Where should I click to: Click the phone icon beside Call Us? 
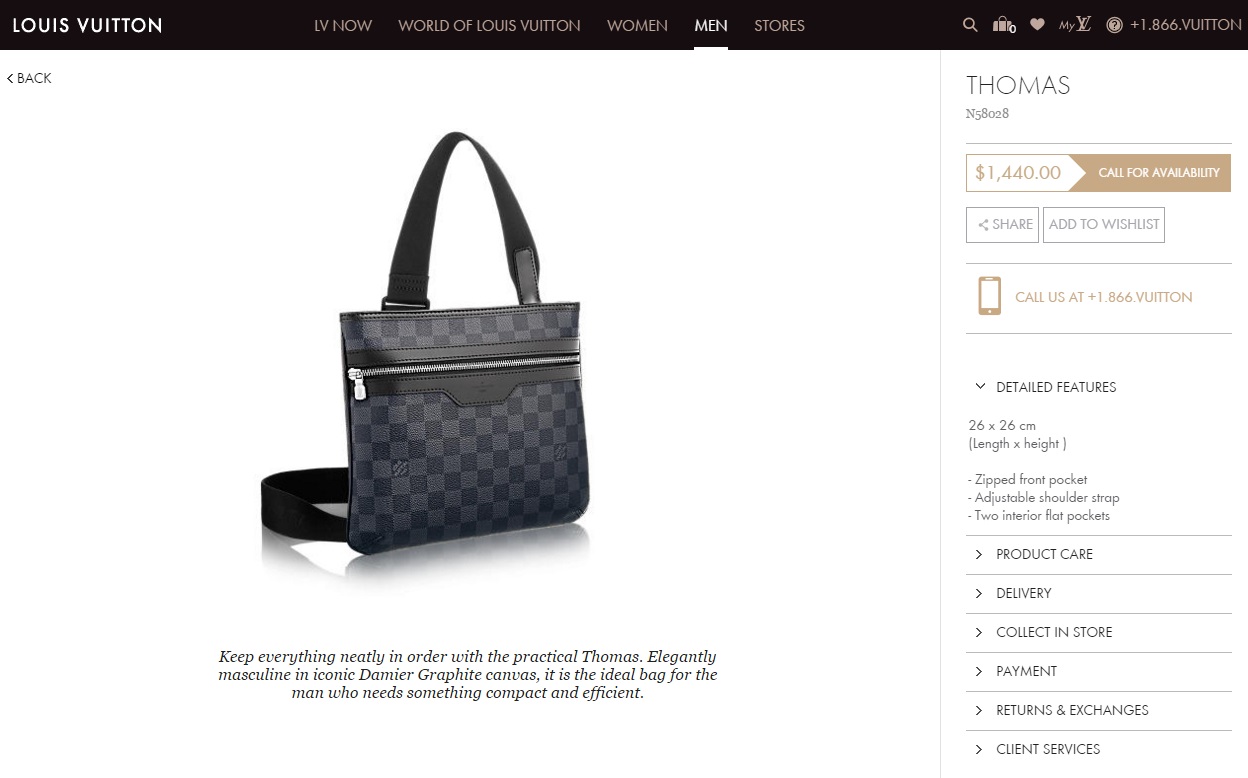coord(989,296)
